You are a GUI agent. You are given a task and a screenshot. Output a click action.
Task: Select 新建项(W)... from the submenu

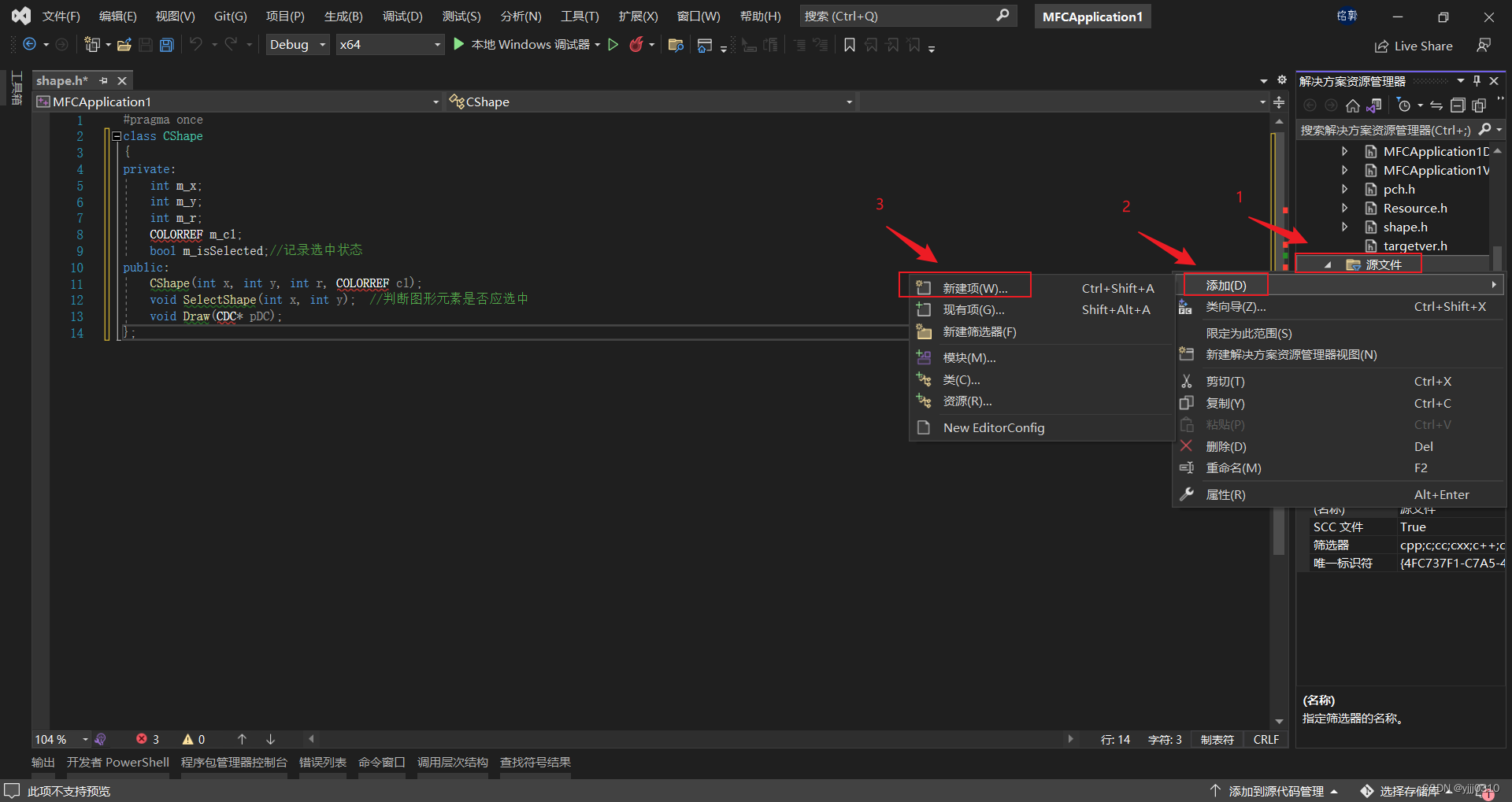[x=1041, y=288]
